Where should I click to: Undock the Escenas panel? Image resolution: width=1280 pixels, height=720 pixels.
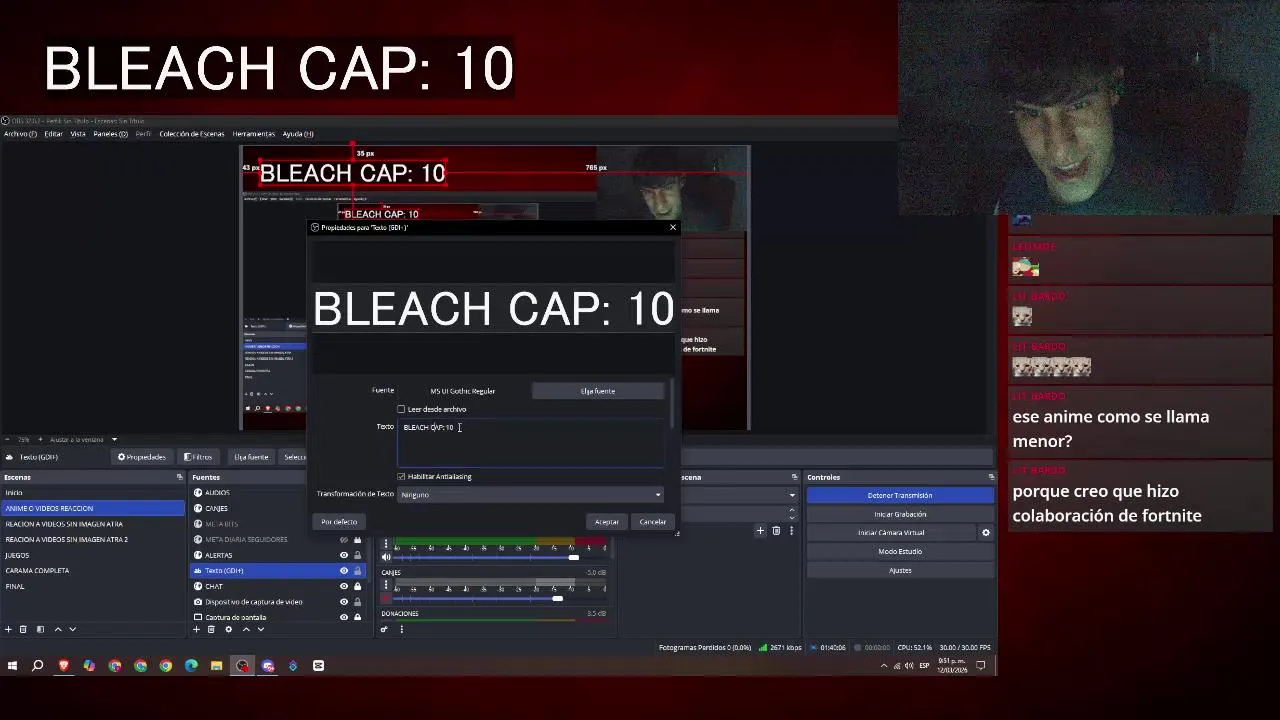179,477
